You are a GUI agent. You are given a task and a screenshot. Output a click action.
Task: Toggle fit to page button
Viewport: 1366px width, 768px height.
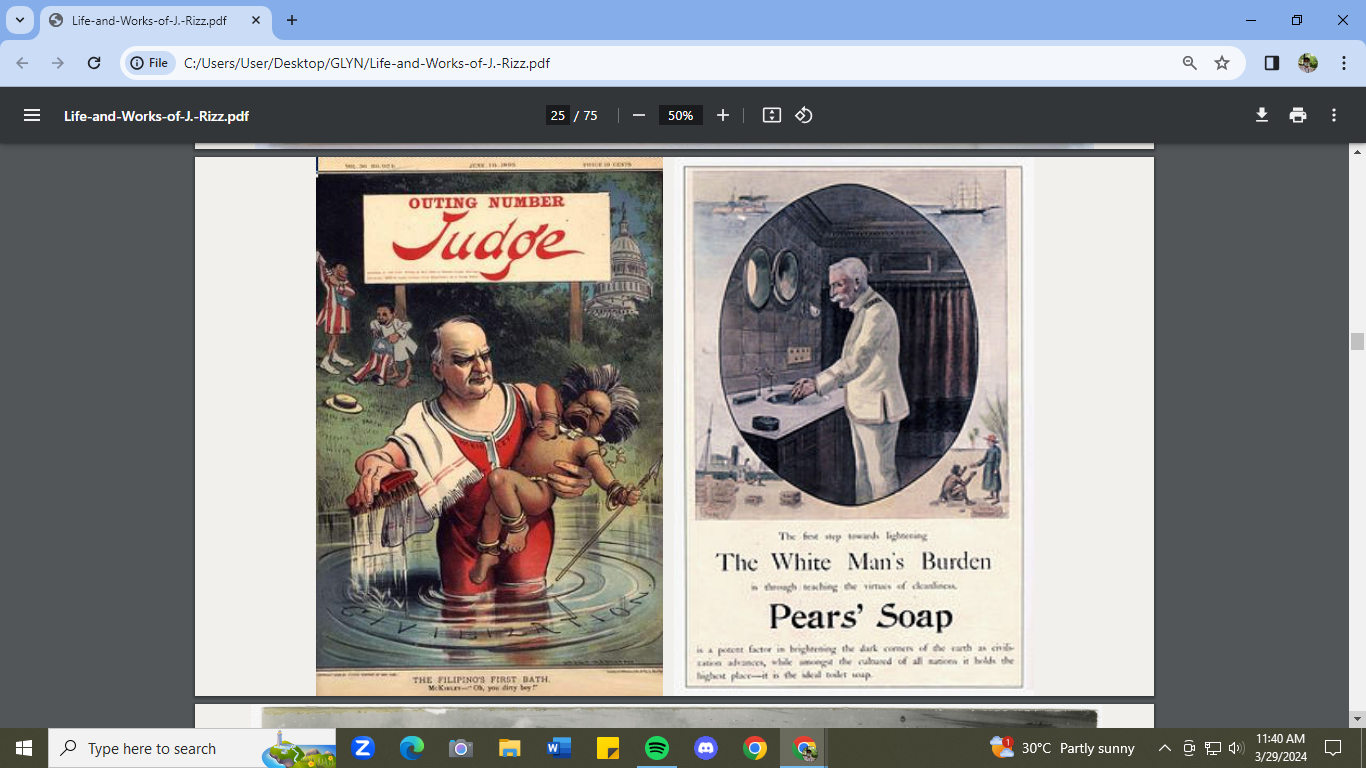coord(771,115)
